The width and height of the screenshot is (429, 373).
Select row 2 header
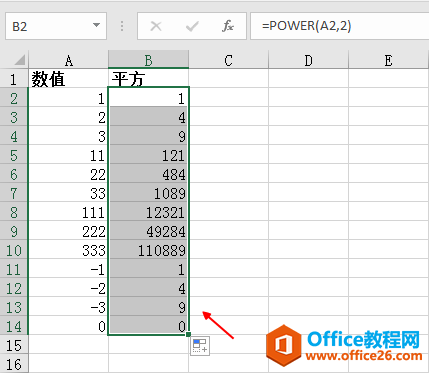pos(14,97)
